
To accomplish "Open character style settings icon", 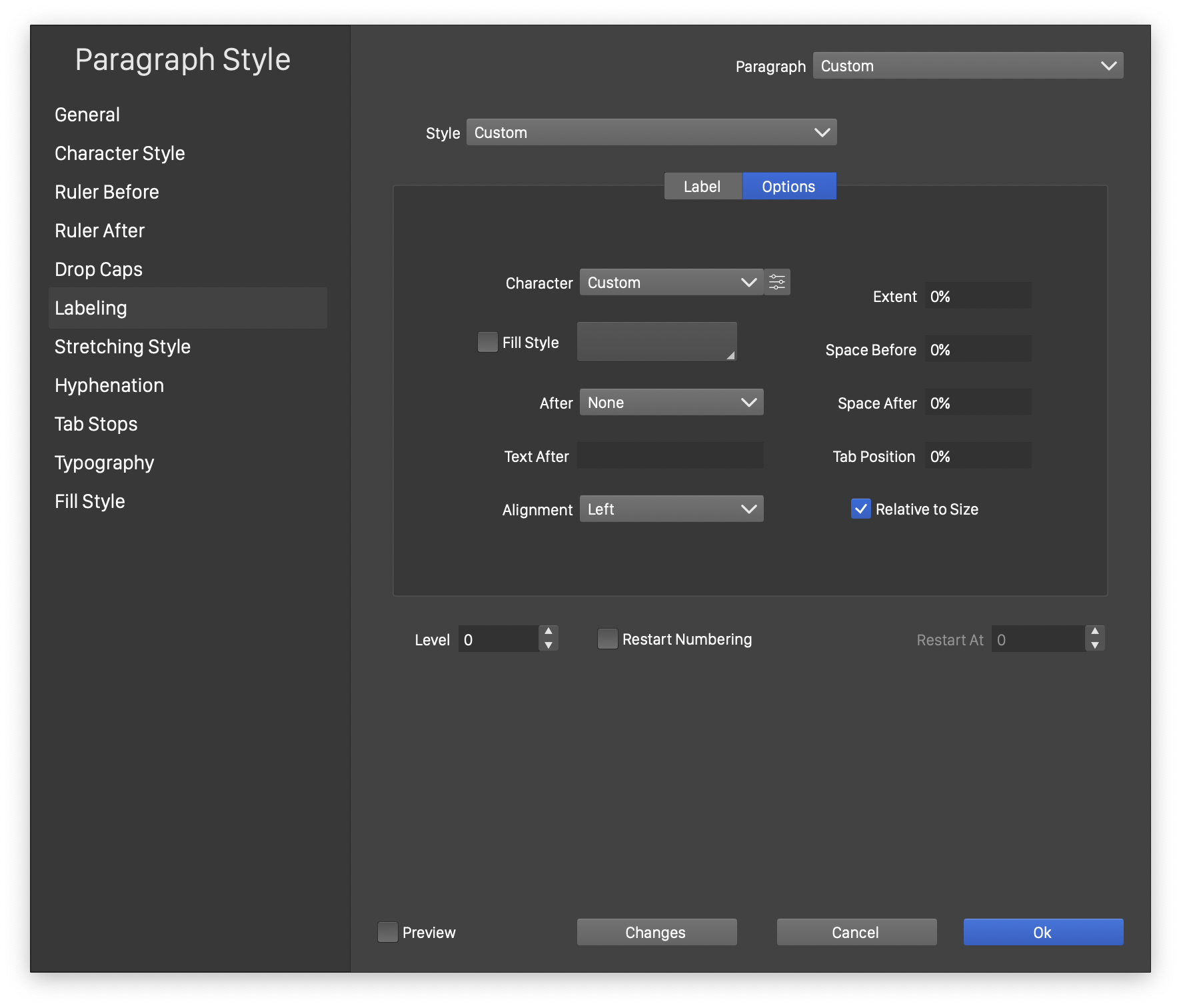I will point(777,282).
